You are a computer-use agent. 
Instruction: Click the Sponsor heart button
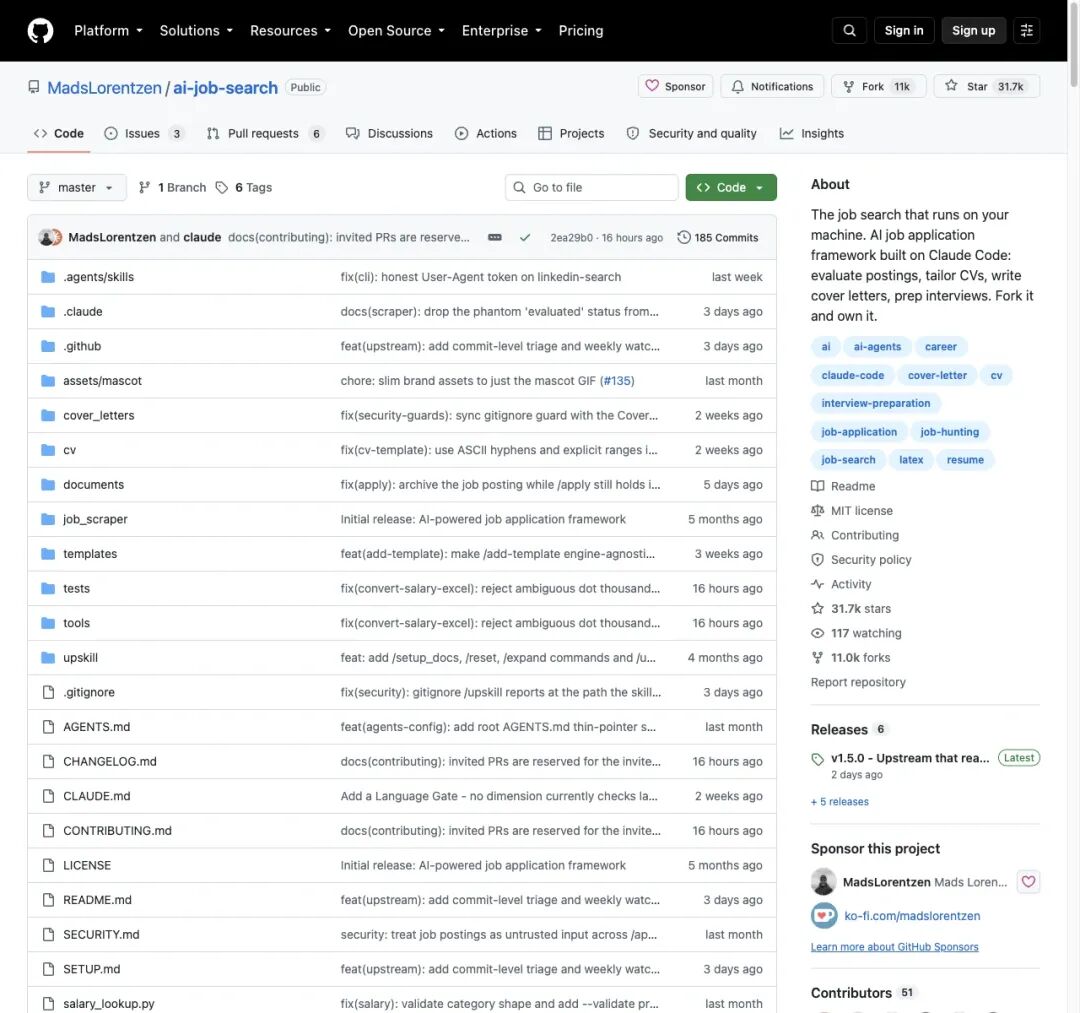[675, 86]
